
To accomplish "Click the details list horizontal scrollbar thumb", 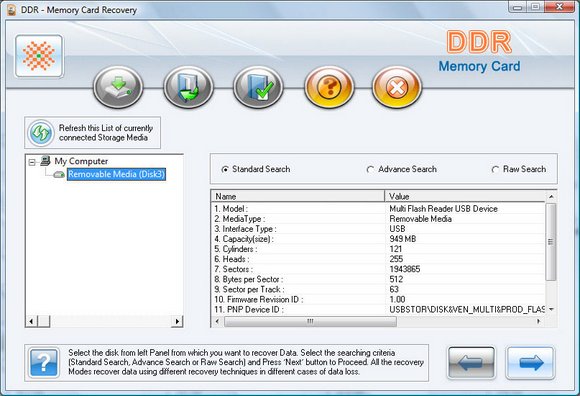I will pyautogui.click(x=310, y=321).
